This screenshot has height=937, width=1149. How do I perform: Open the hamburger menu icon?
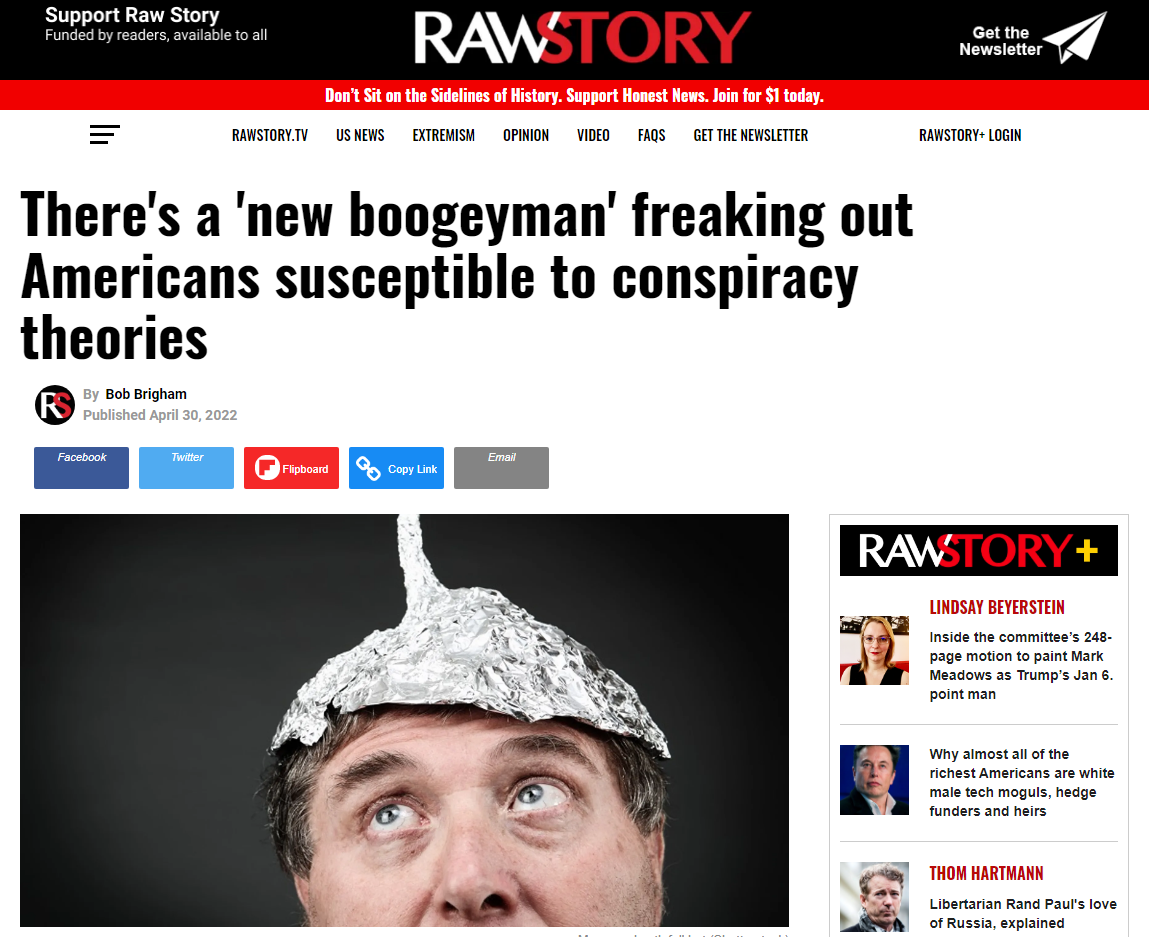pyautogui.click(x=104, y=134)
